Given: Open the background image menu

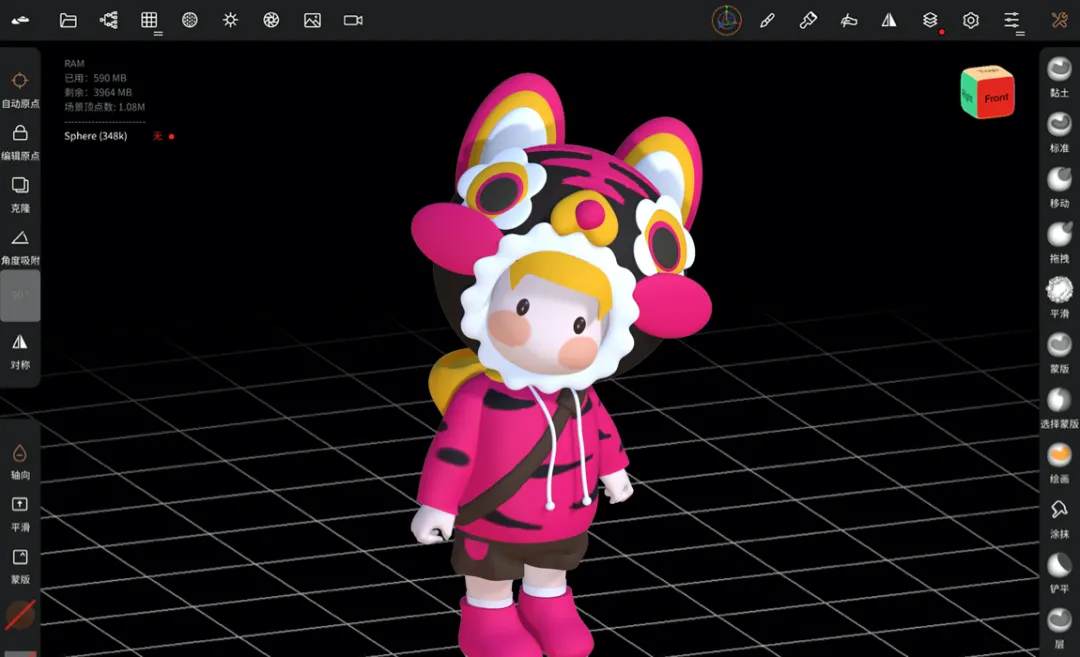Looking at the screenshot, I should click(x=312, y=20).
